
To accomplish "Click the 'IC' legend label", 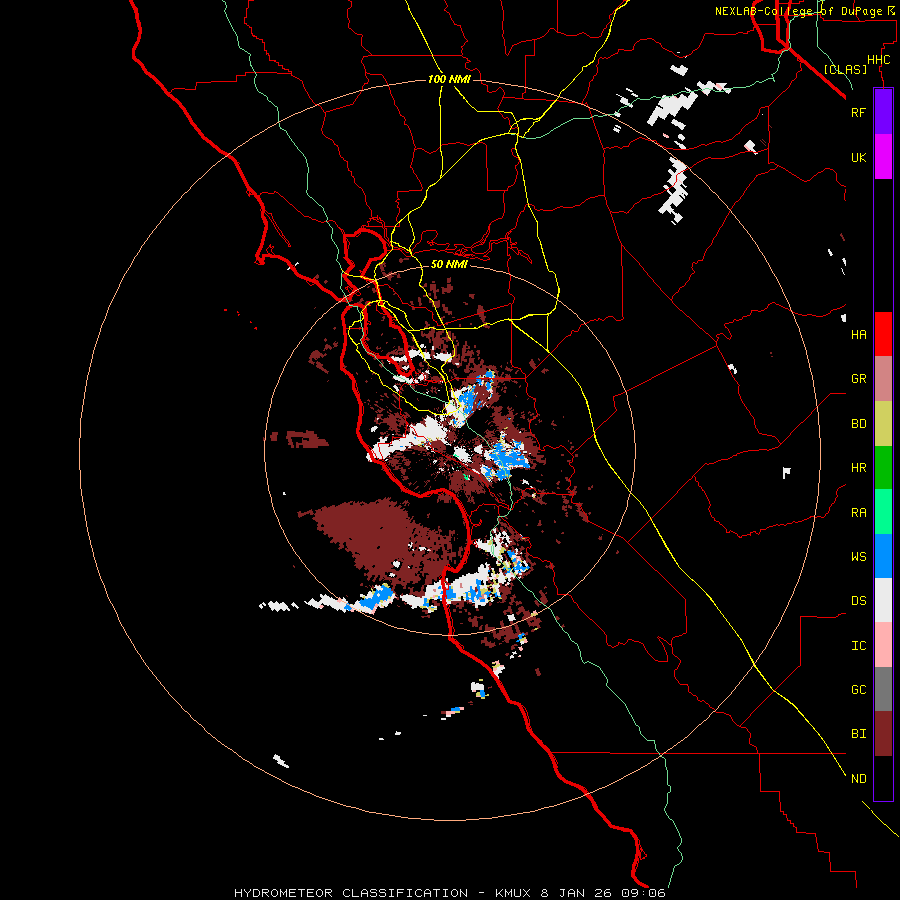I will point(858,646).
